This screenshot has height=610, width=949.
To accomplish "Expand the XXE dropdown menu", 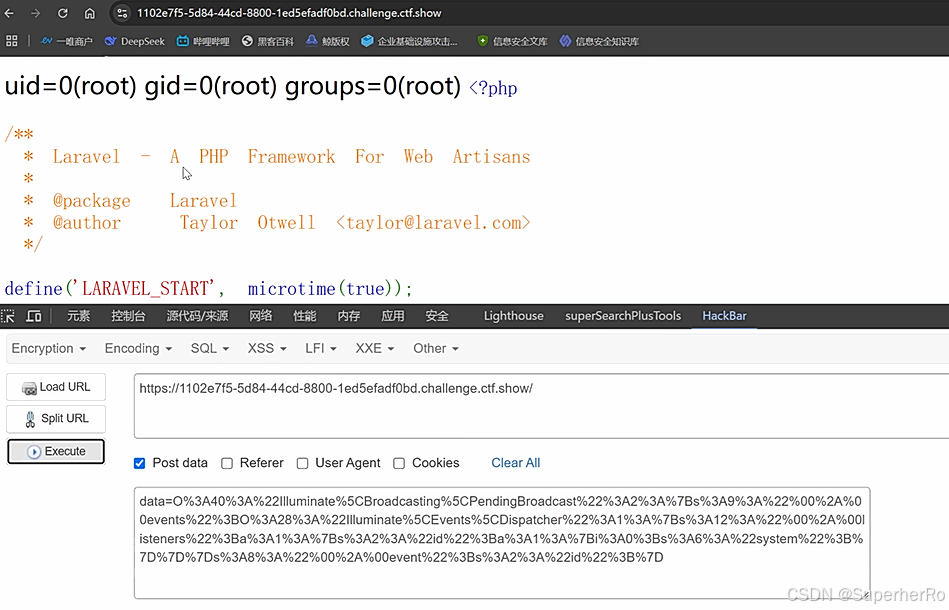I will [x=375, y=349].
